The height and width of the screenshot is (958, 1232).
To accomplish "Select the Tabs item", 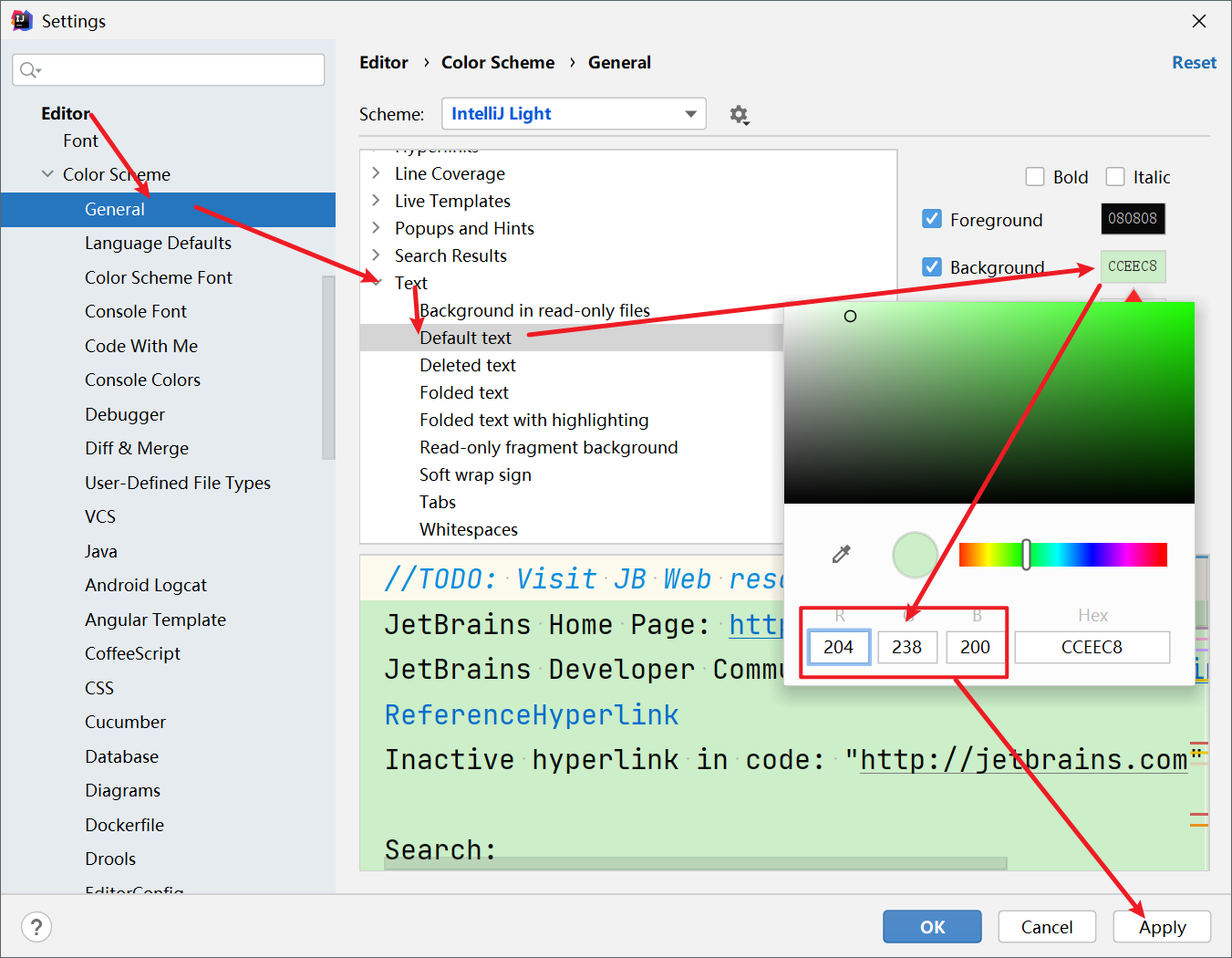I will point(438,502).
